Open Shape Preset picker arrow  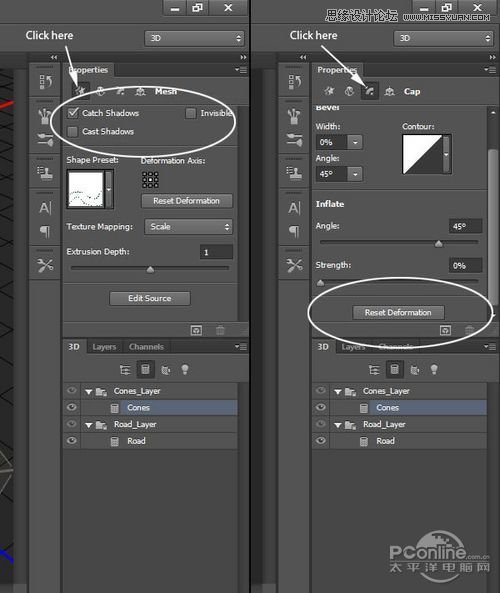(x=109, y=189)
